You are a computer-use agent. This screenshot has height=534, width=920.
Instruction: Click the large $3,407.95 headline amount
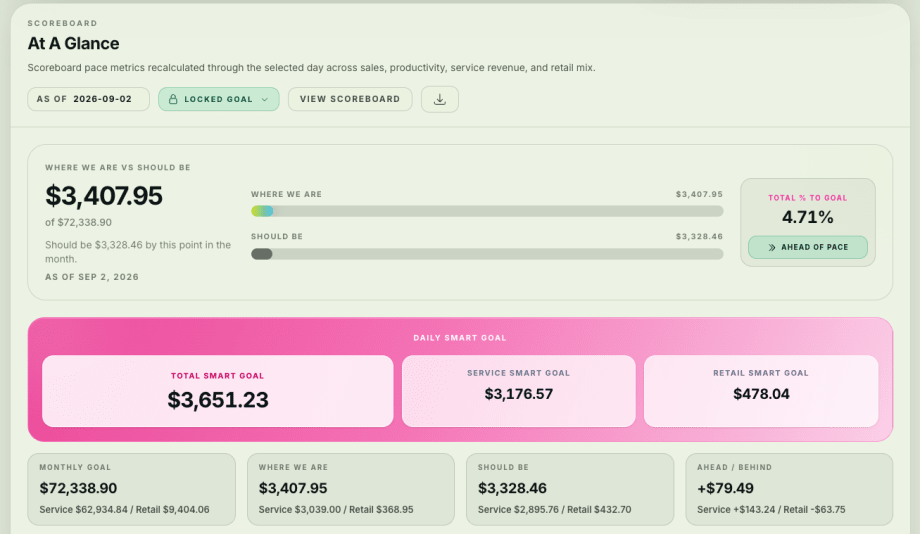(104, 196)
